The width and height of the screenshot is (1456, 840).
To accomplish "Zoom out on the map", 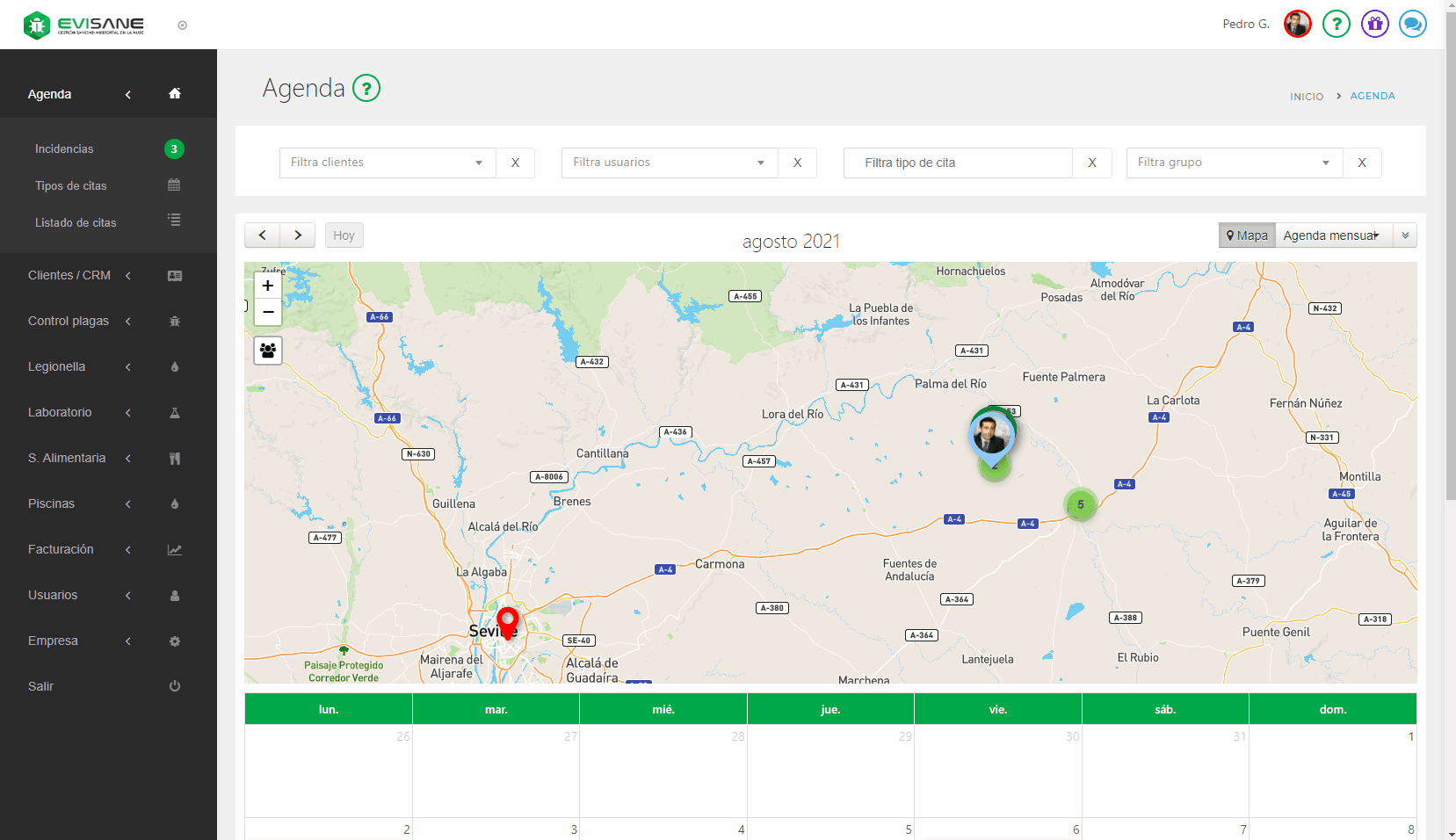I will [268, 312].
